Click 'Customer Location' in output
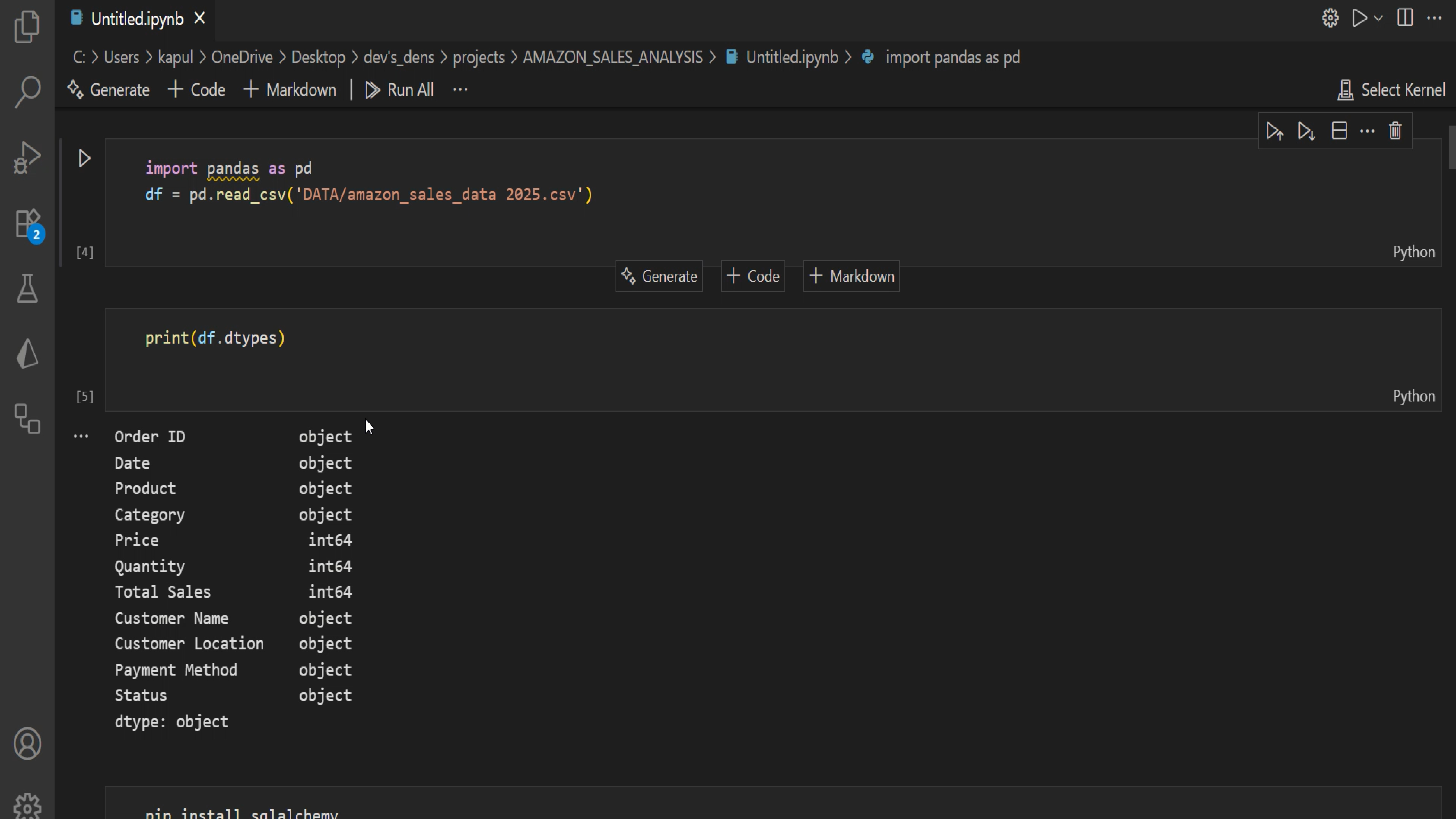1456x819 pixels. [189, 644]
